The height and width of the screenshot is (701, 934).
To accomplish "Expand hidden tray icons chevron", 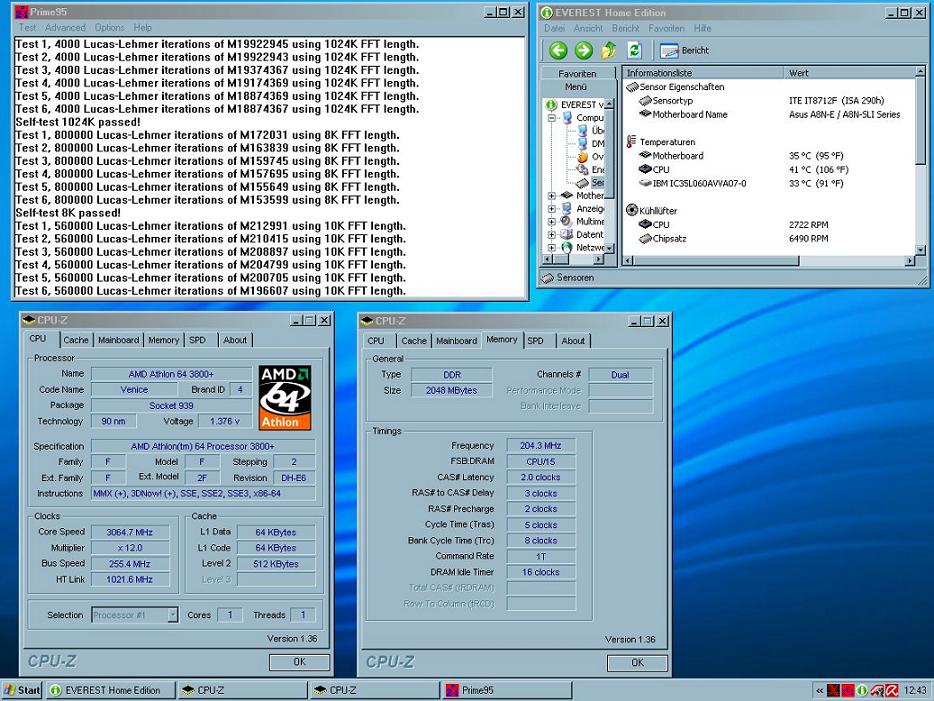I will (820, 691).
